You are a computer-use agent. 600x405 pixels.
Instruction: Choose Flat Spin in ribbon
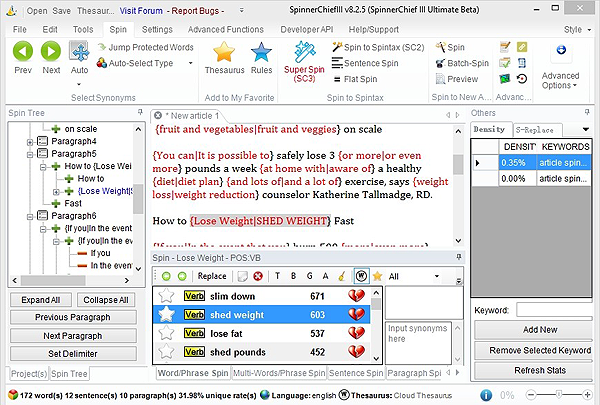pos(355,79)
